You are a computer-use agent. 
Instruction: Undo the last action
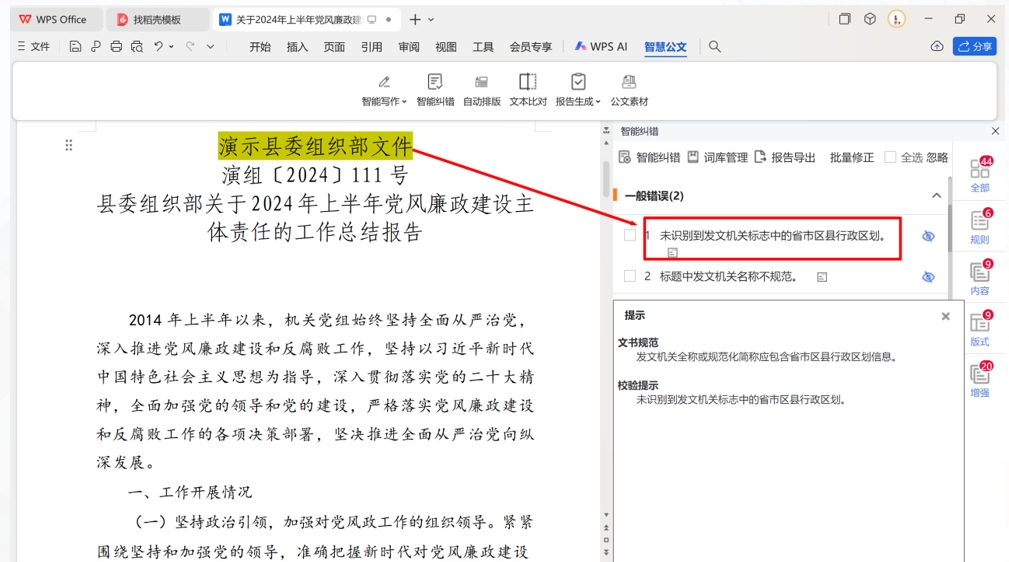point(158,46)
